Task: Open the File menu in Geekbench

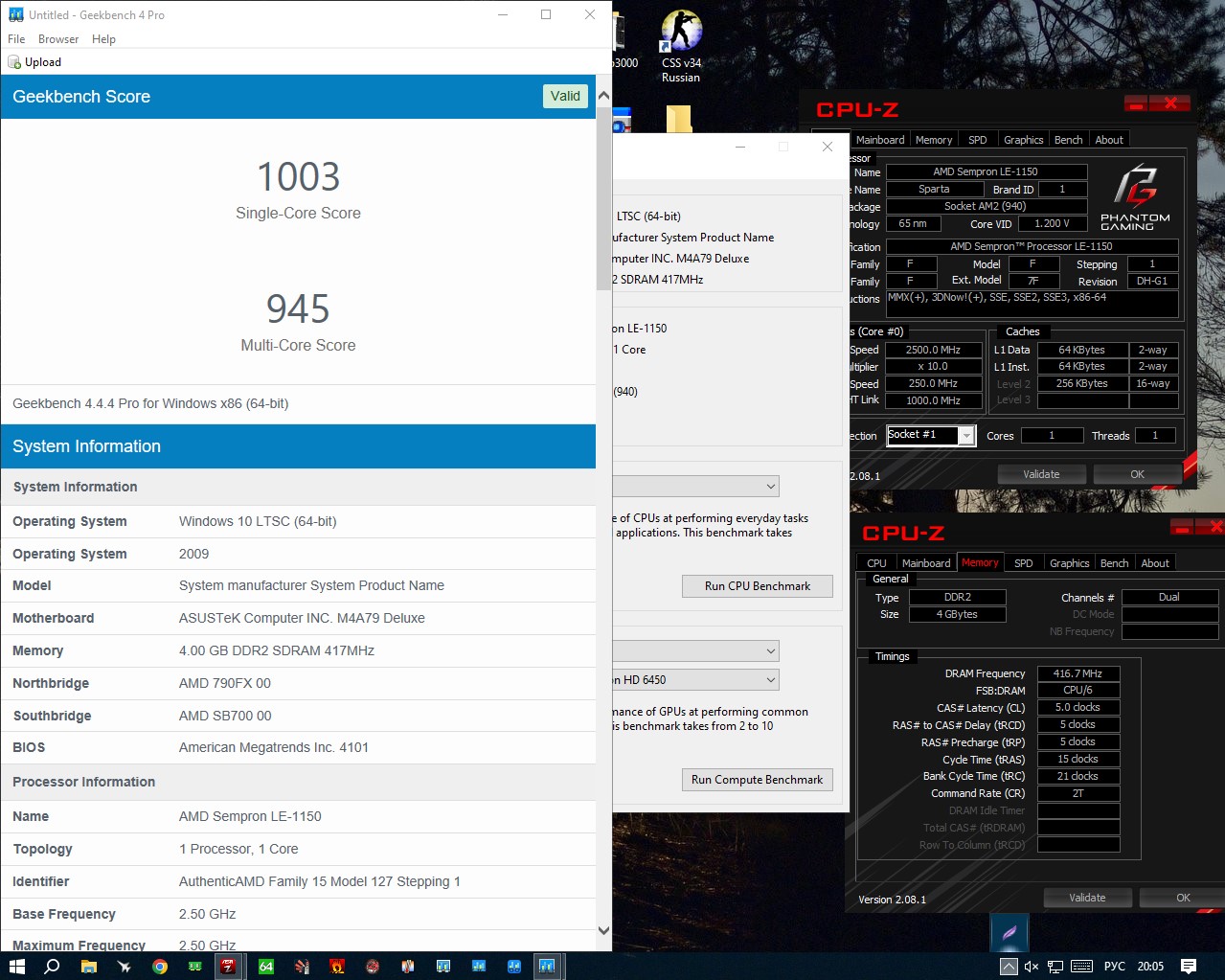Action: coord(16,39)
